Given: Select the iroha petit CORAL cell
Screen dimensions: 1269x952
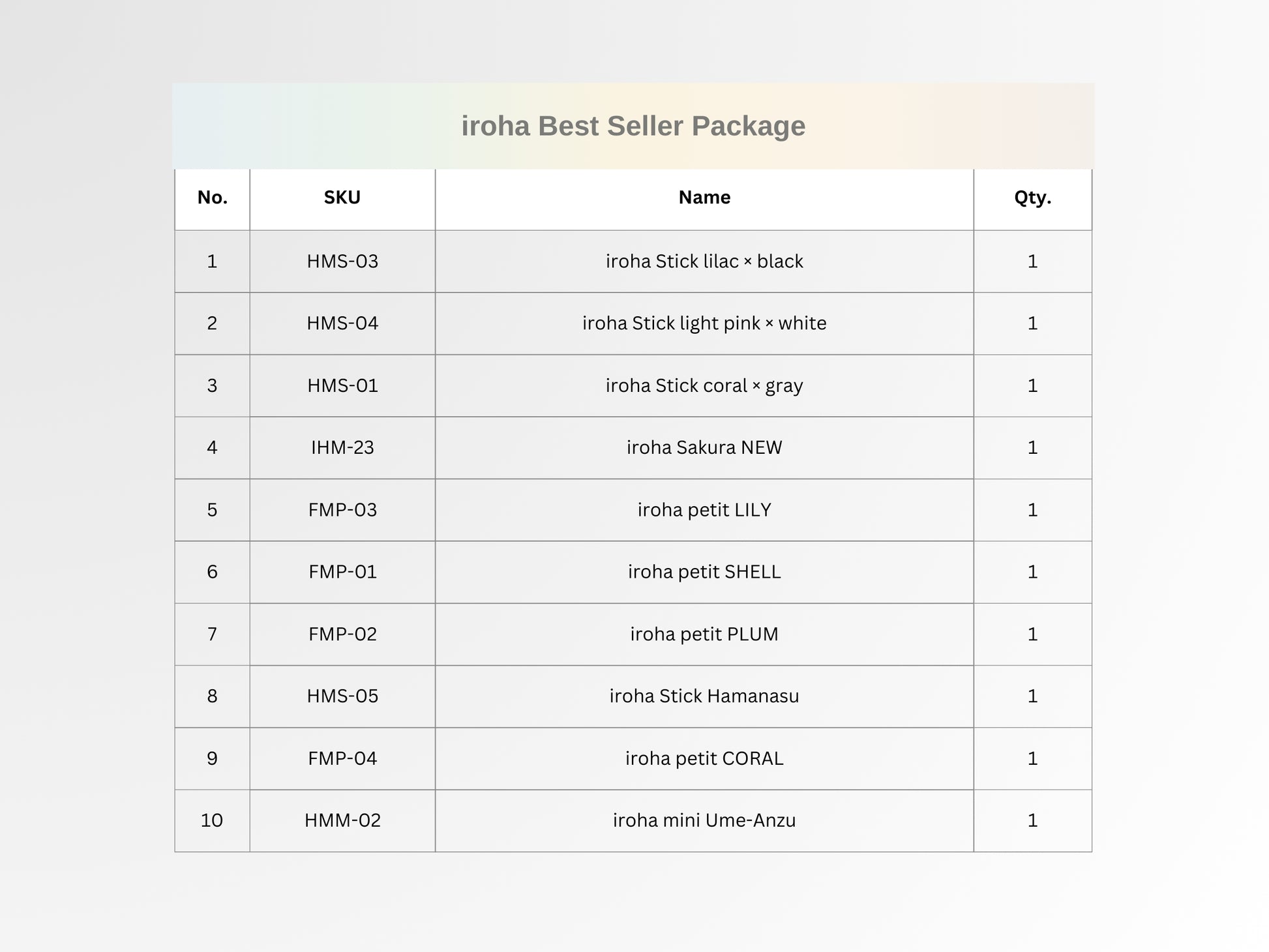Looking at the screenshot, I should pos(704,758).
